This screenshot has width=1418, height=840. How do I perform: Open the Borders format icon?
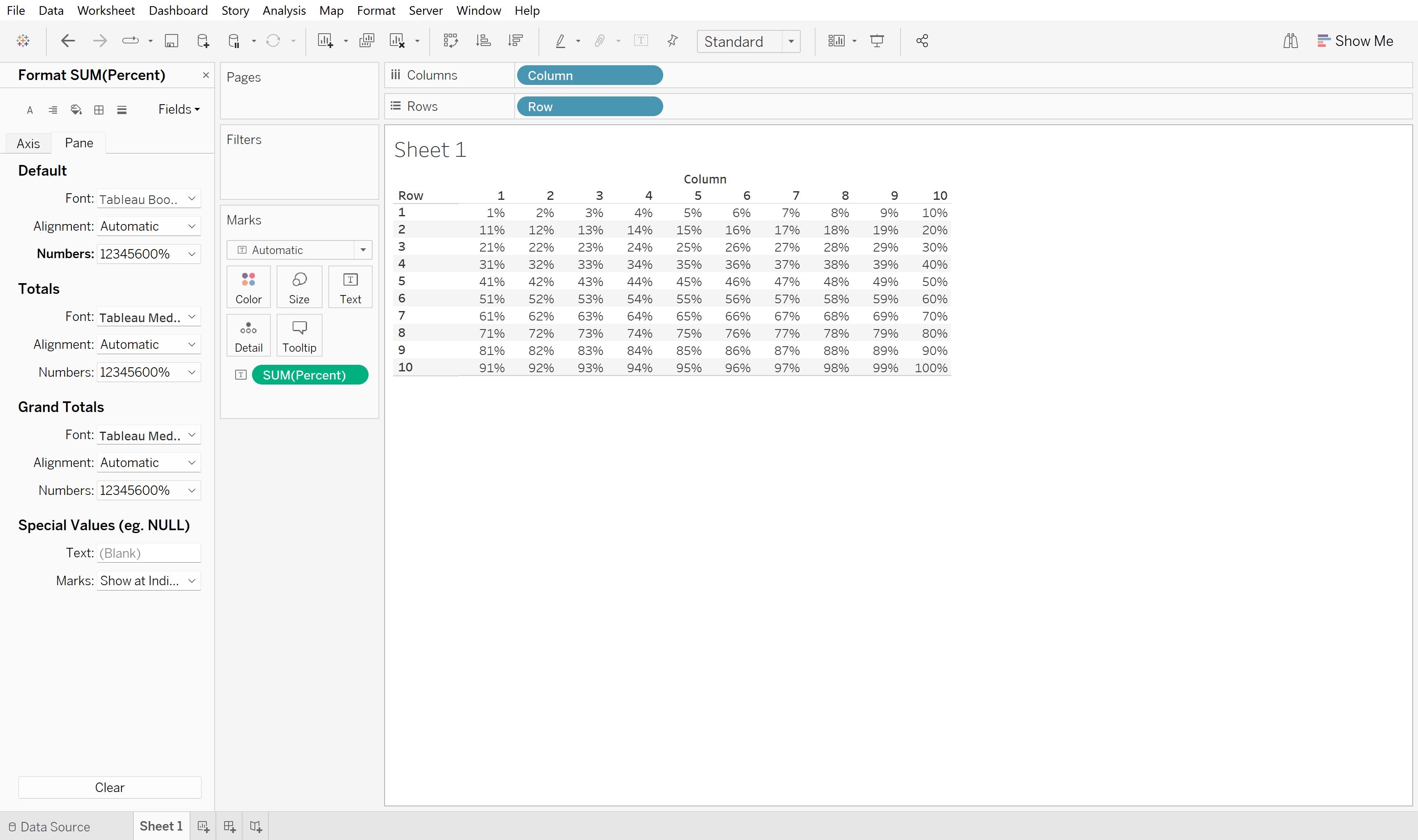(99, 110)
